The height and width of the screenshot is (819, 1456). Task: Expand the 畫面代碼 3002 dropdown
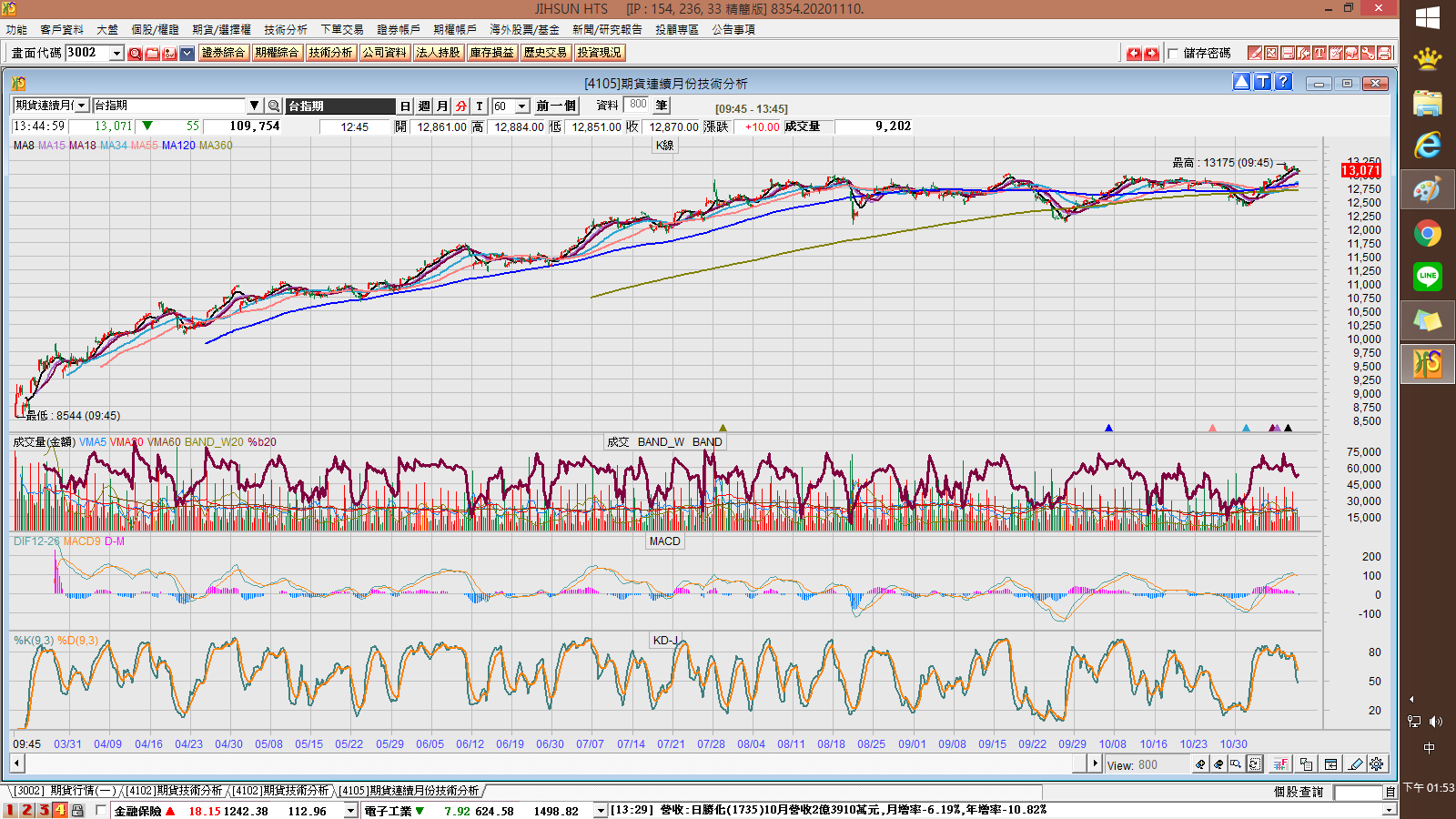116,54
